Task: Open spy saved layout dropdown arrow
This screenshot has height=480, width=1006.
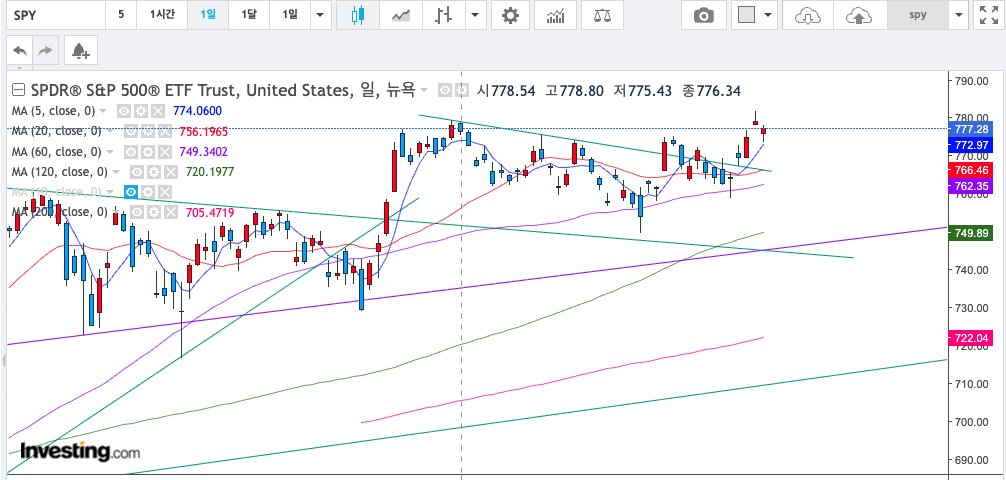Action: point(959,15)
